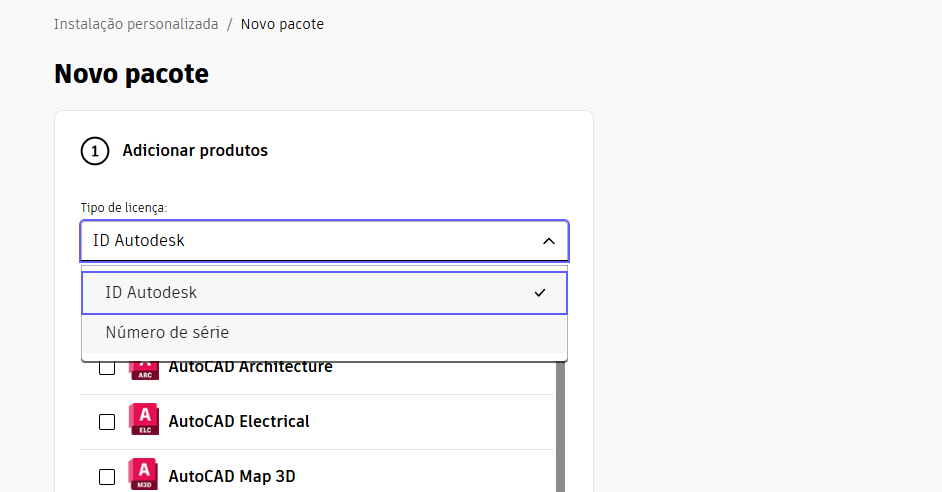Choose the Número de série option
Image resolution: width=942 pixels, height=492 pixels.
(x=324, y=333)
